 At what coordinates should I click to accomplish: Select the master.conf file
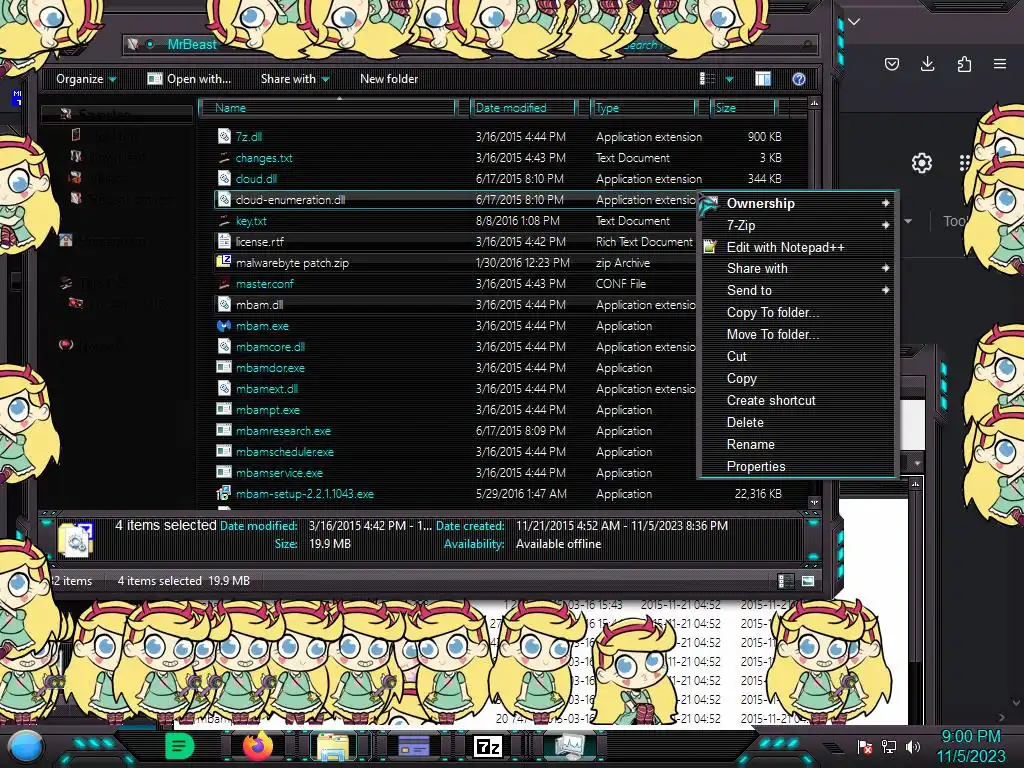264,284
